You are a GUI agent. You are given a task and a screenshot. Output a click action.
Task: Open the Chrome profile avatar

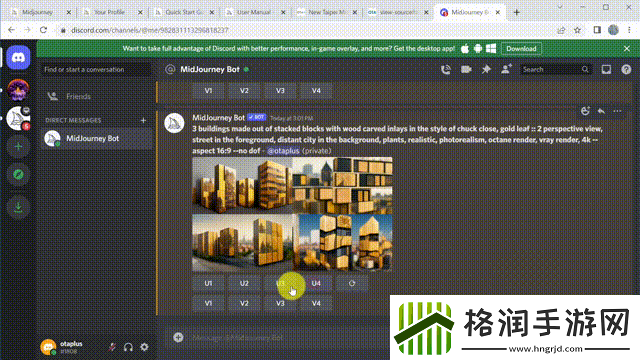613,30
